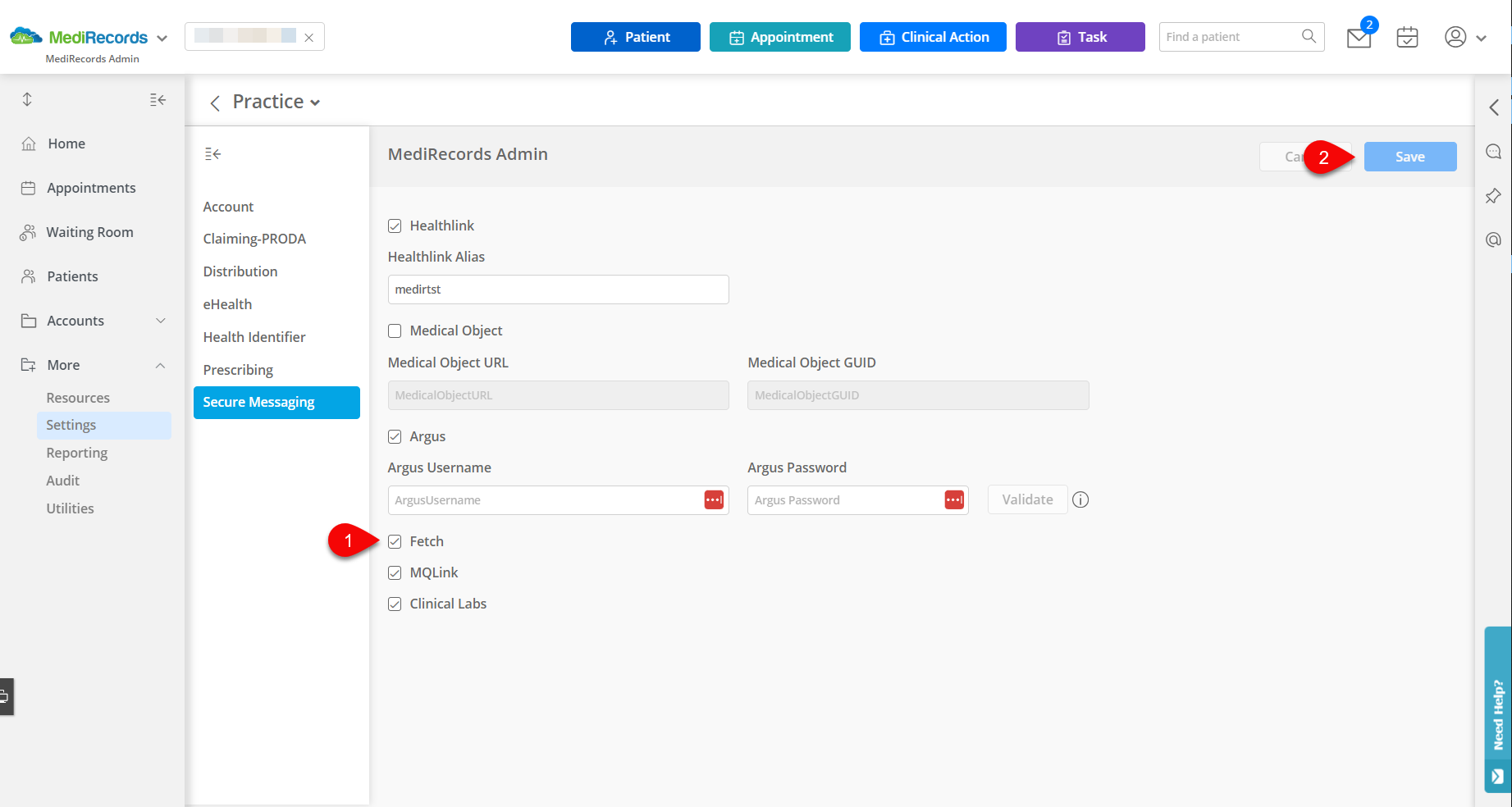Open the Claiming-PRODA section
Screen dimensions: 1512x807
pyautogui.click(x=254, y=239)
